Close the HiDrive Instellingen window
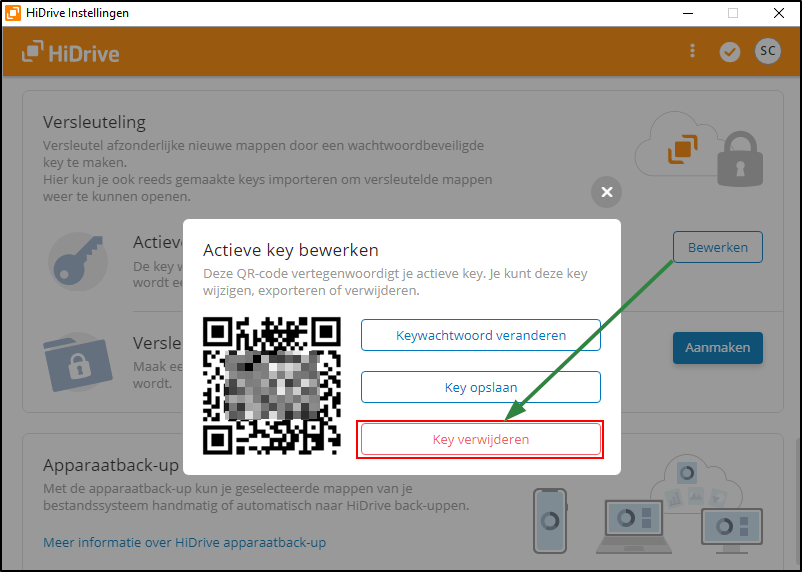Screen dimensions: 802x572 pyautogui.click(x=778, y=13)
